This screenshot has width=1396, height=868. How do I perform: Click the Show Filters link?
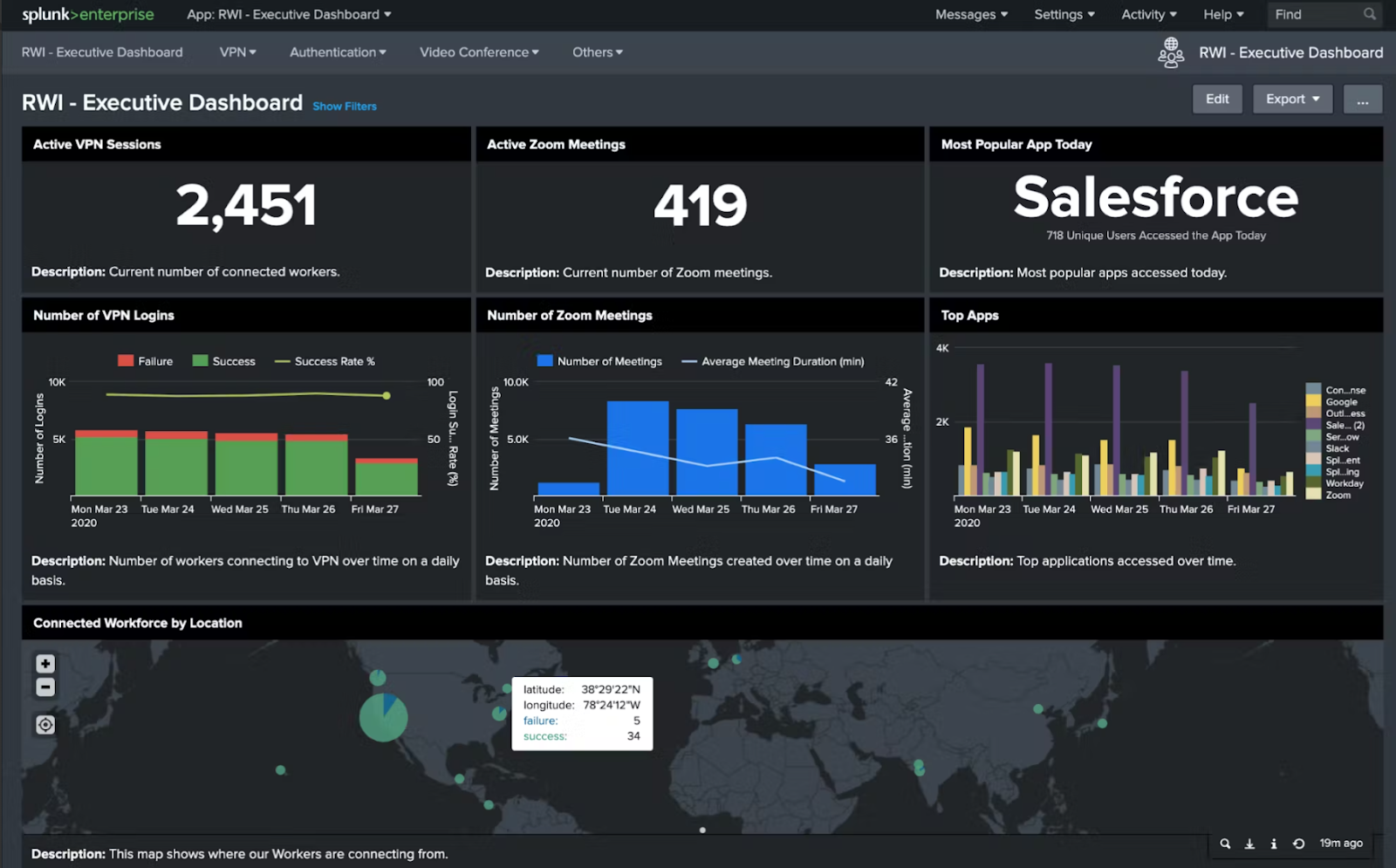(345, 106)
